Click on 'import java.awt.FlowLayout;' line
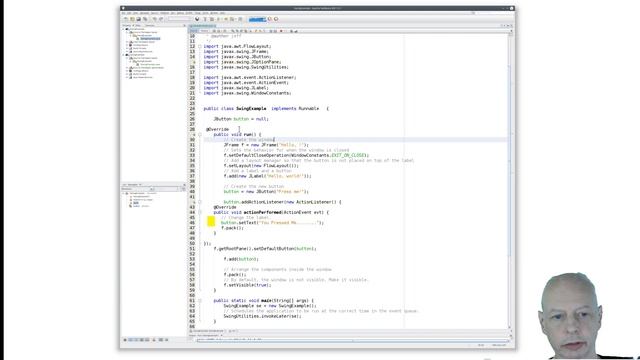The width and height of the screenshot is (640, 360). (237, 47)
